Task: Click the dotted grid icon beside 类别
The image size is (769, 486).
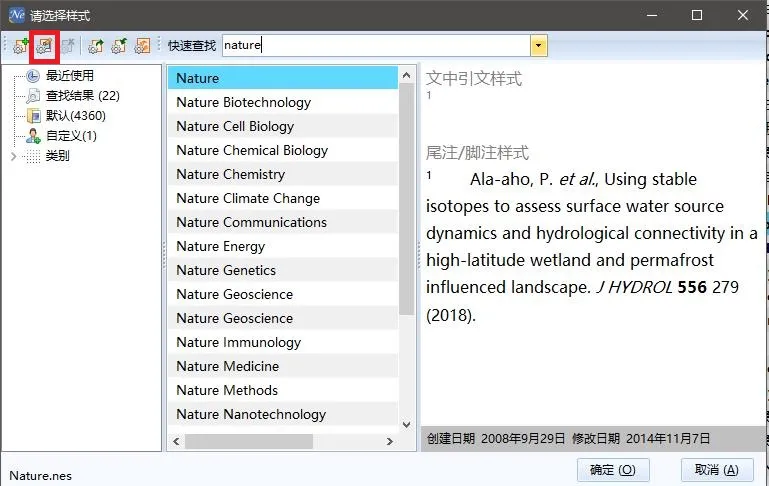Action: [33, 156]
